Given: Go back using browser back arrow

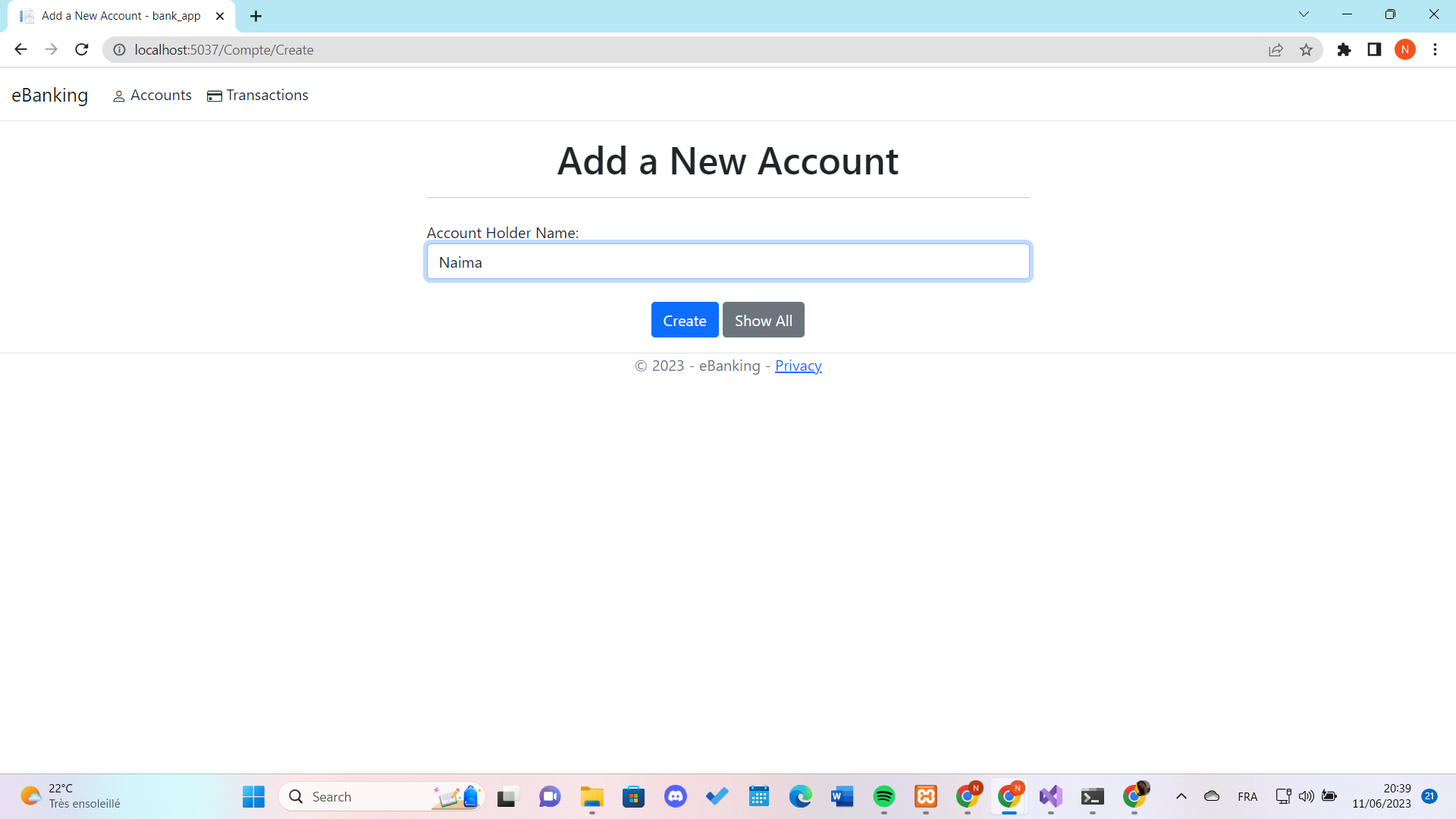Looking at the screenshot, I should pos(20,50).
